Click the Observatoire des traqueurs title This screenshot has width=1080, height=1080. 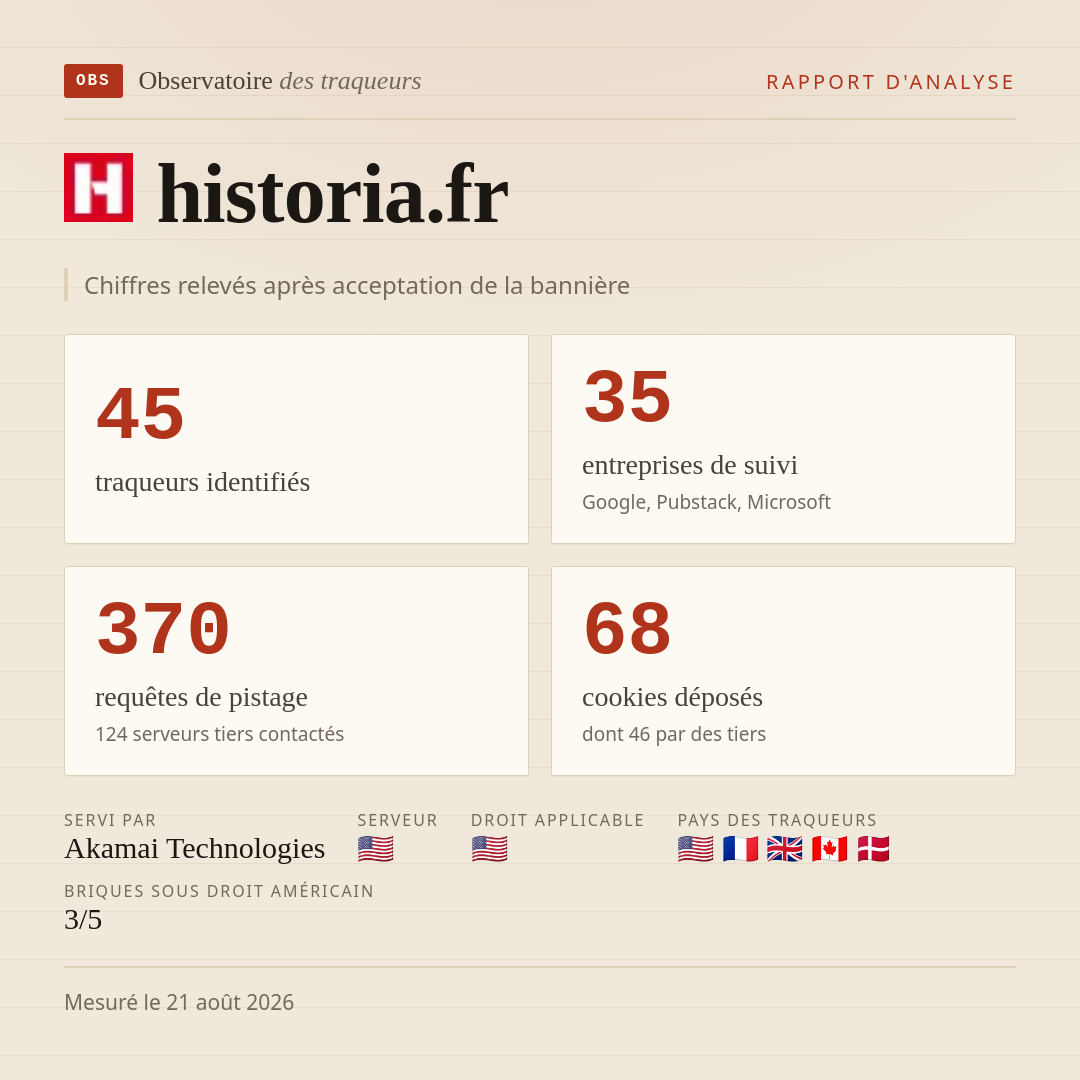(x=280, y=81)
